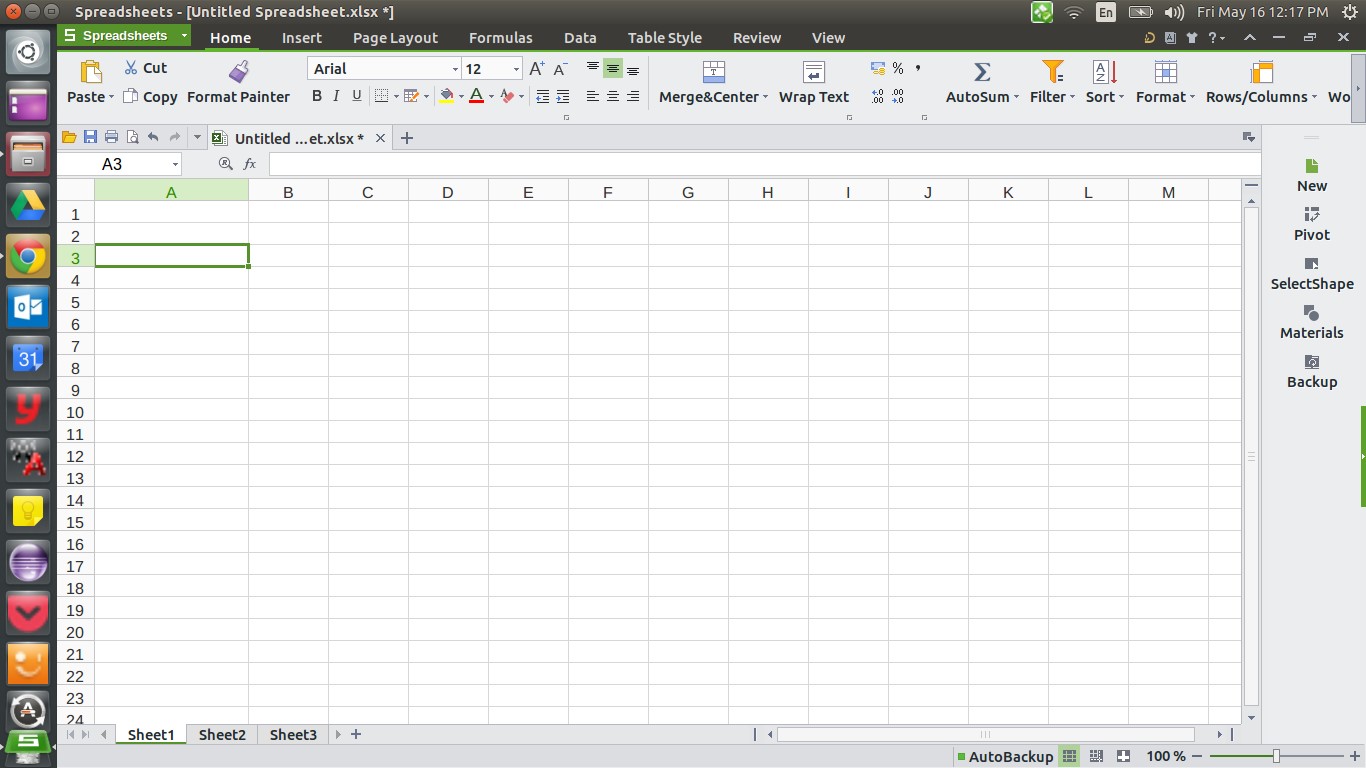This screenshot has height=768, width=1366.
Task: Toggle underline formatting
Action: pos(357,96)
